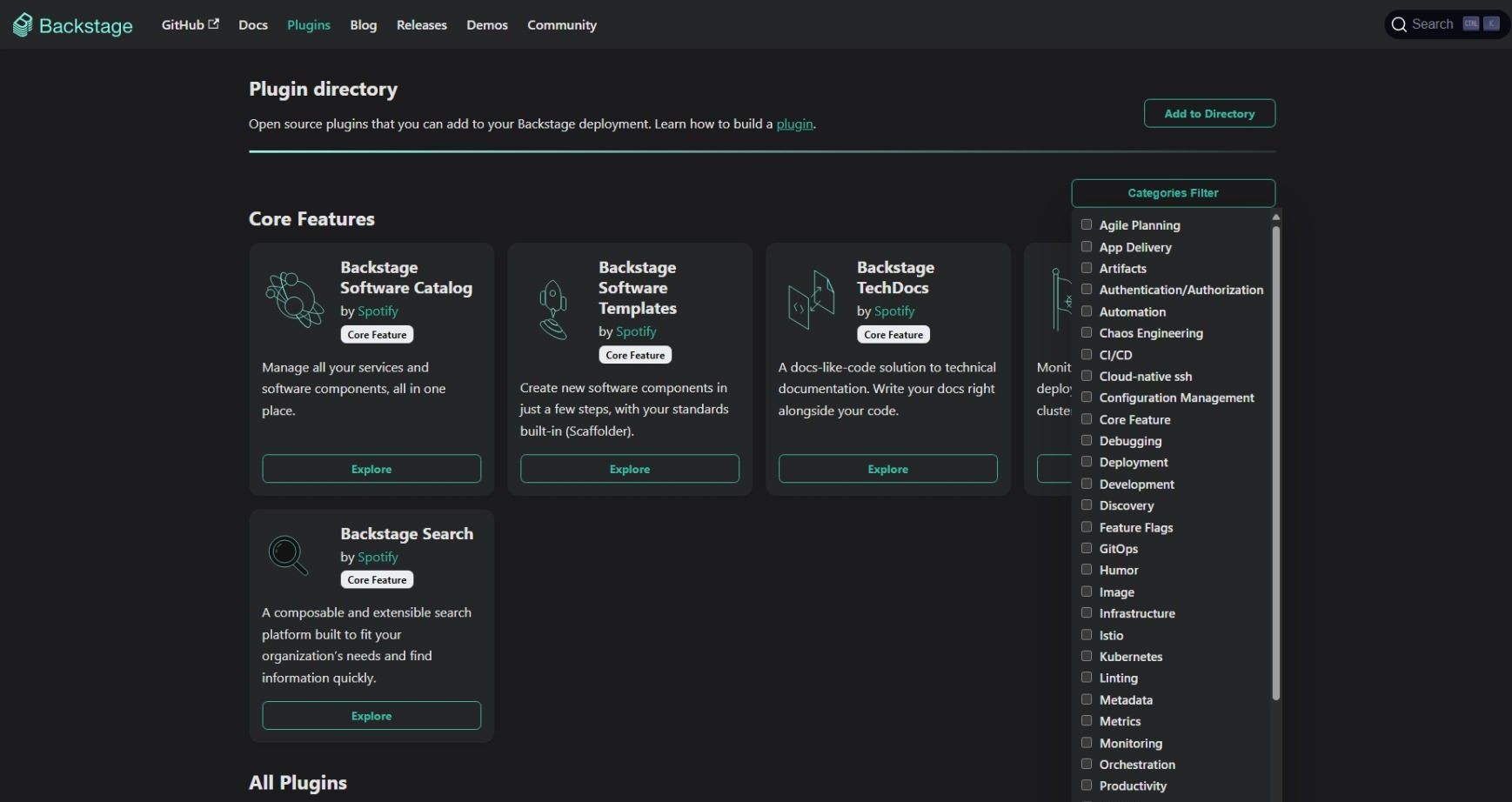Image resolution: width=1512 pixels, height=802 pixels.
Task: Click the Software Catalog plugin icon
Action: coord(294,299)
